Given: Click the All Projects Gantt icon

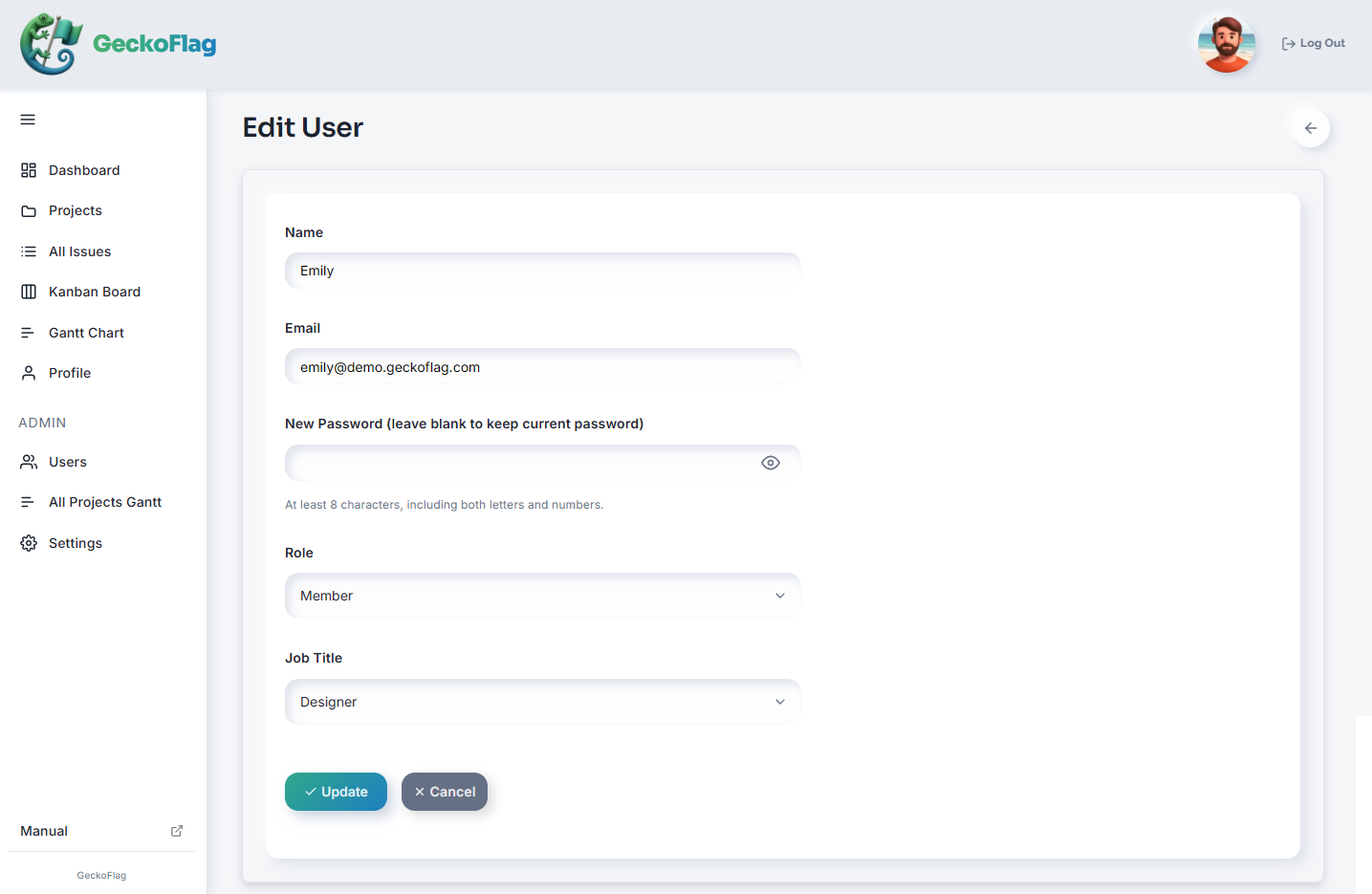Looking at the screenshot, I should tap(29, 502).
